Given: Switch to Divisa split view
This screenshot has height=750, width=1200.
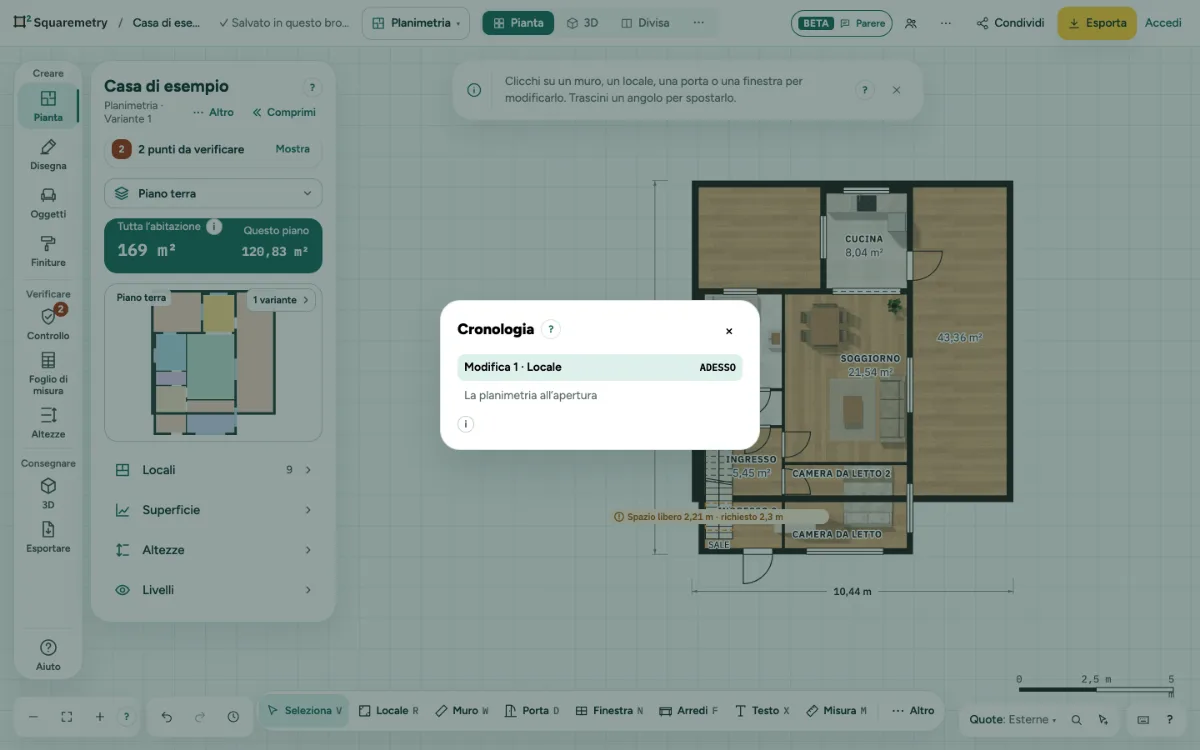Looking at the screenshot, I should (x=645, y=23).
